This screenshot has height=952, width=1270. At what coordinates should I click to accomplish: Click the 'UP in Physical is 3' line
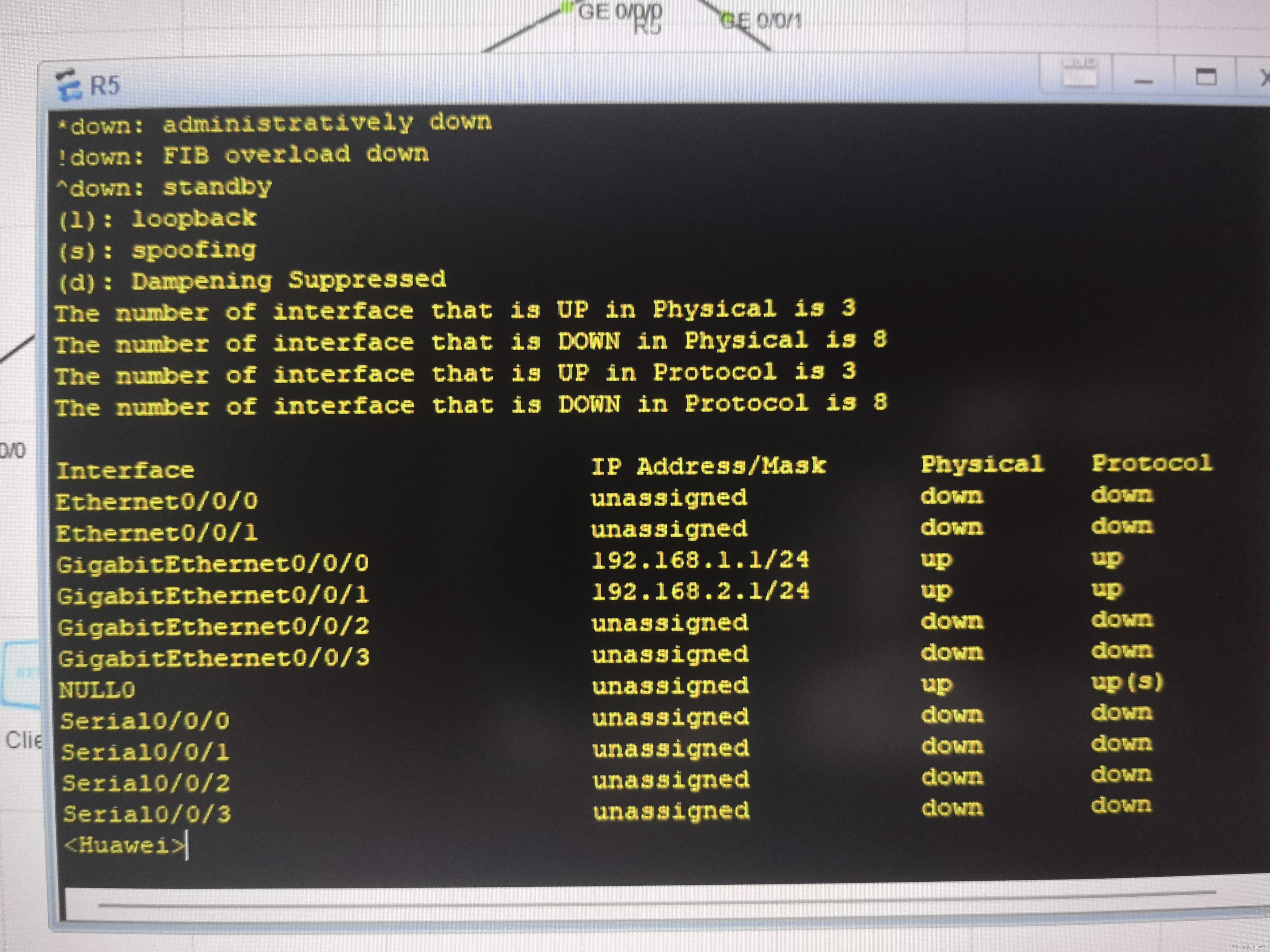pos(455,311)
